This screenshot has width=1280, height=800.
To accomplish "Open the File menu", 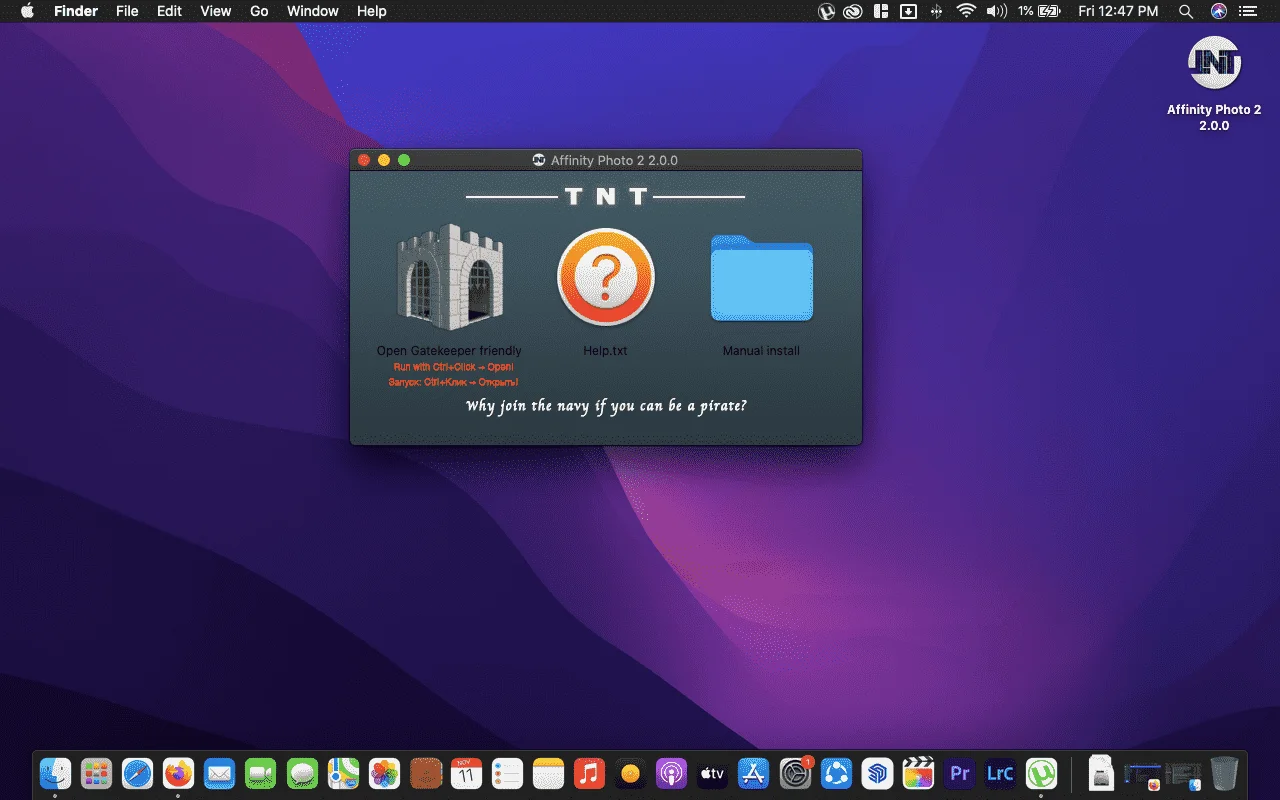I will pos(127,11).
